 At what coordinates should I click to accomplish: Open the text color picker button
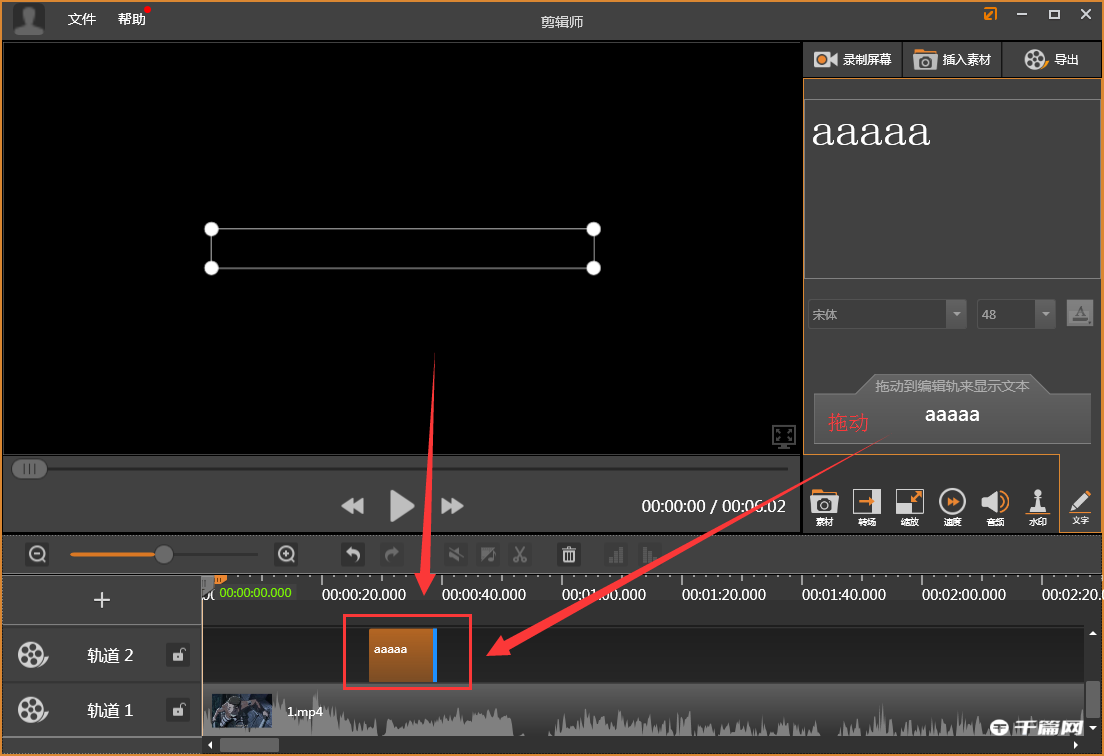(x=1079, y=314)
